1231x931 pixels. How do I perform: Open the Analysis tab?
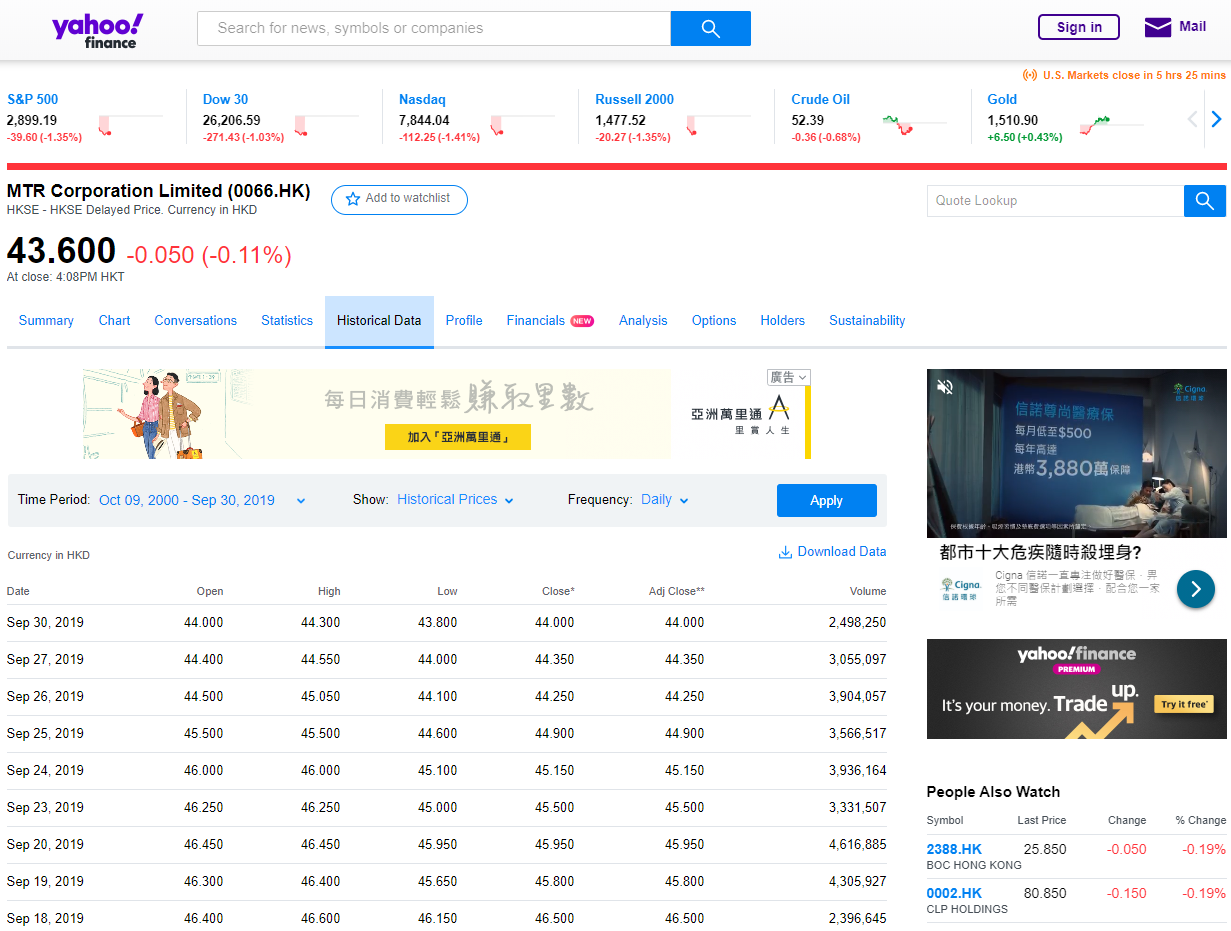[x=643, y=321]
